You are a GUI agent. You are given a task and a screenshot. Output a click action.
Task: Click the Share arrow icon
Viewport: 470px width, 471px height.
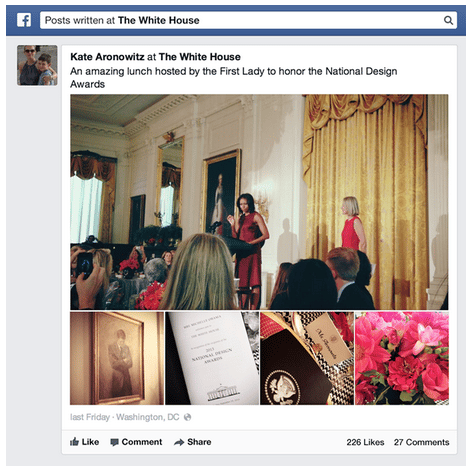click(x=179, y=442)
